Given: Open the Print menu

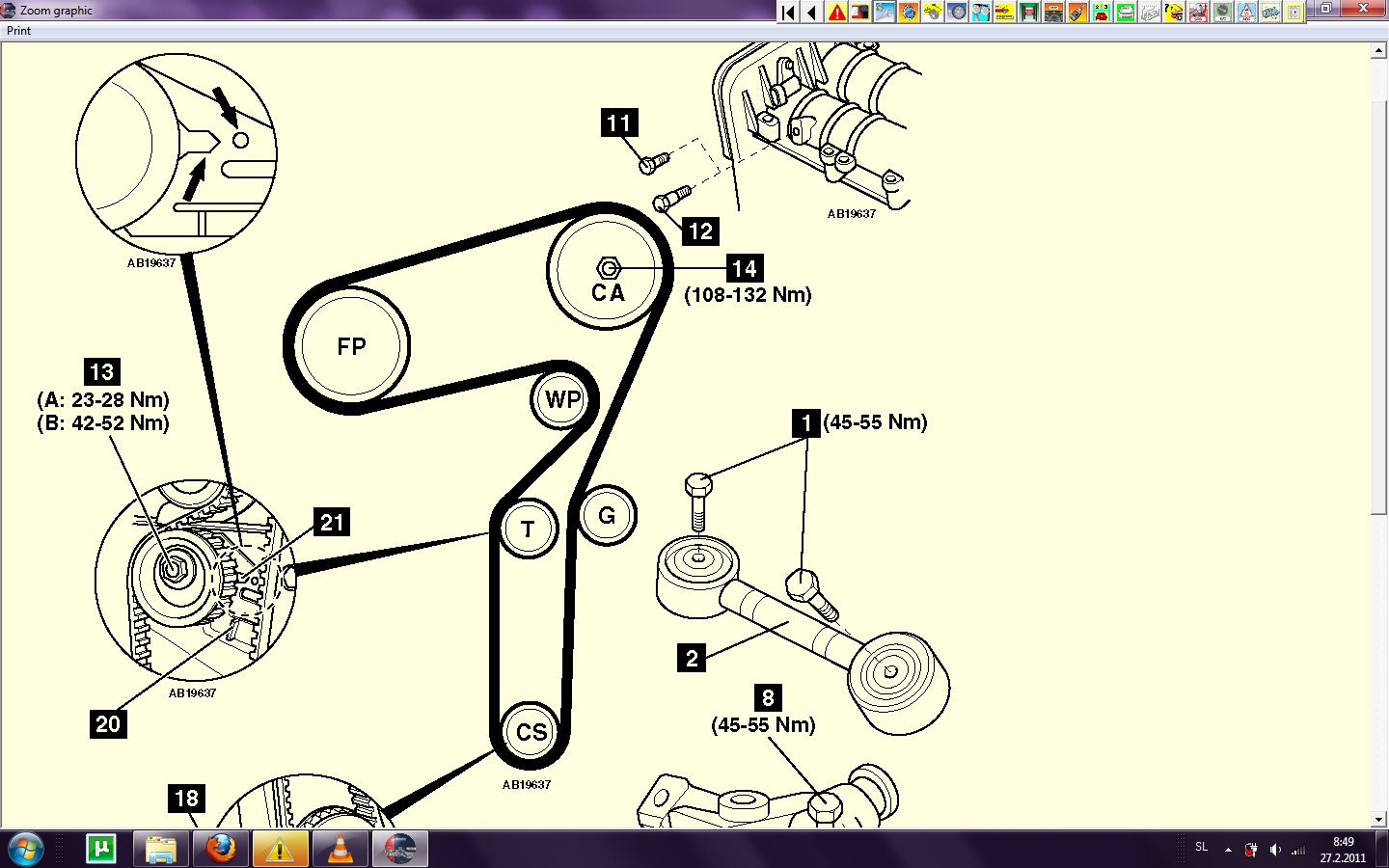Looking at the screenshot, I should (x=18, y=31).
